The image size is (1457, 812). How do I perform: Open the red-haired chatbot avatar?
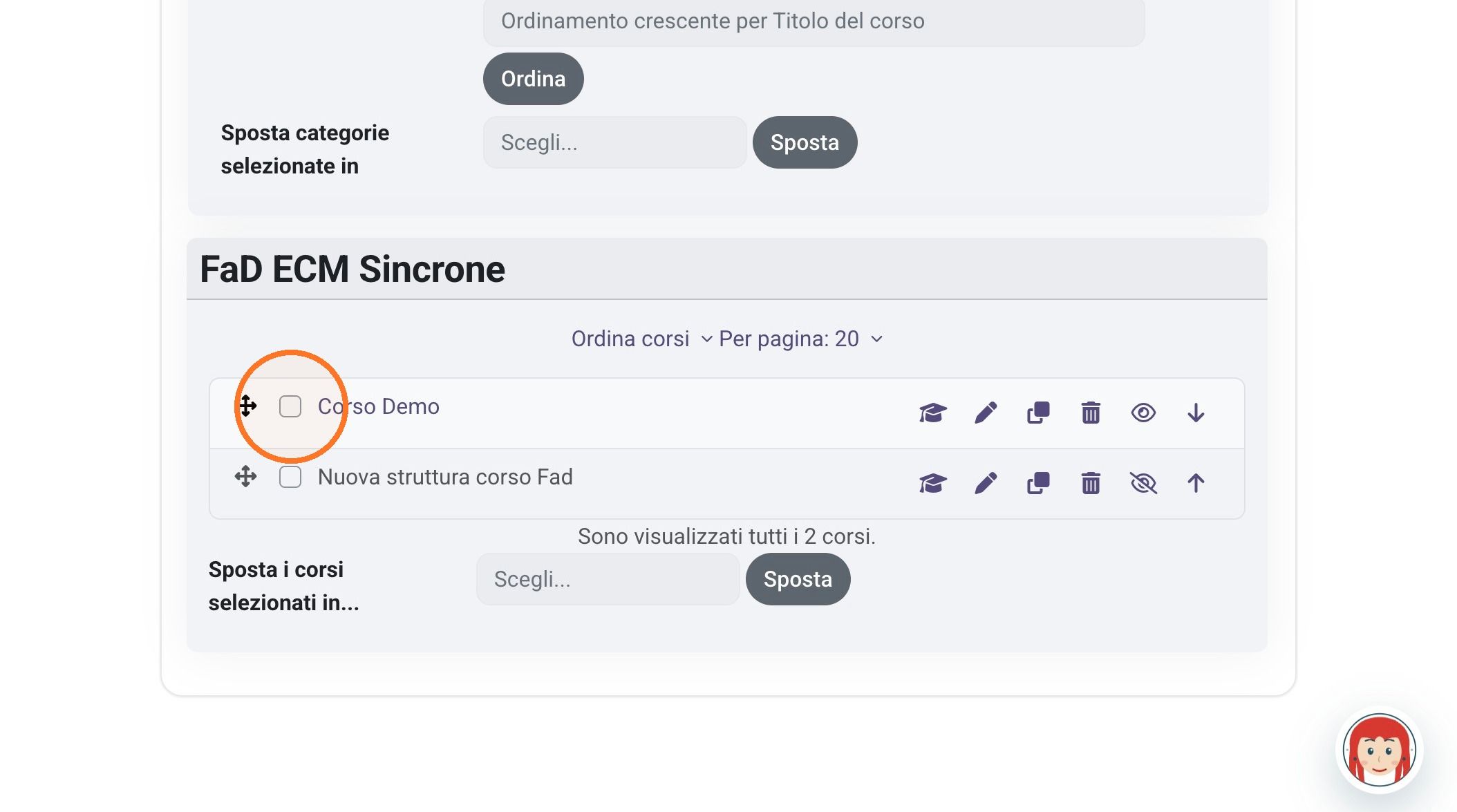click(1379, 750)
